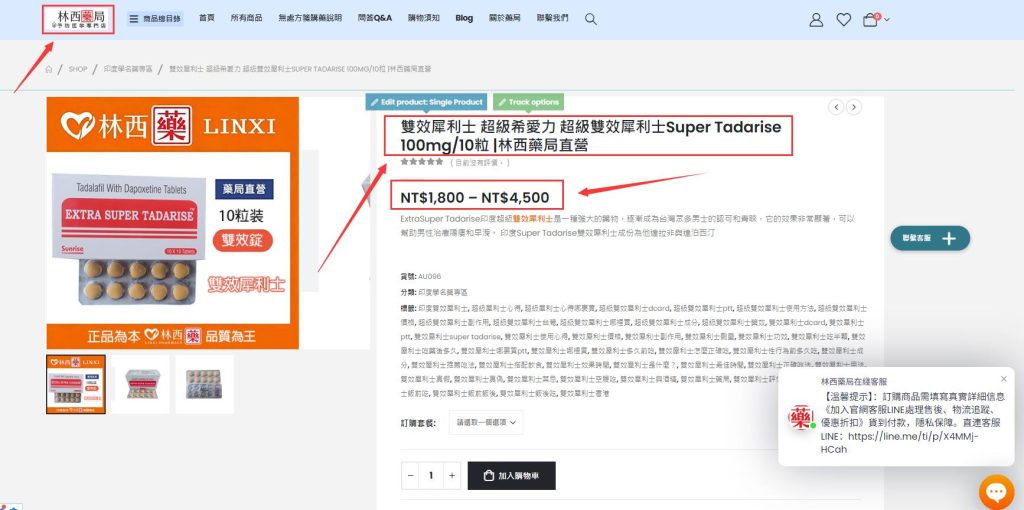Open the wishlist heart icon
This screenshot has width=1024, height=510.
click(x=844, y=20)
